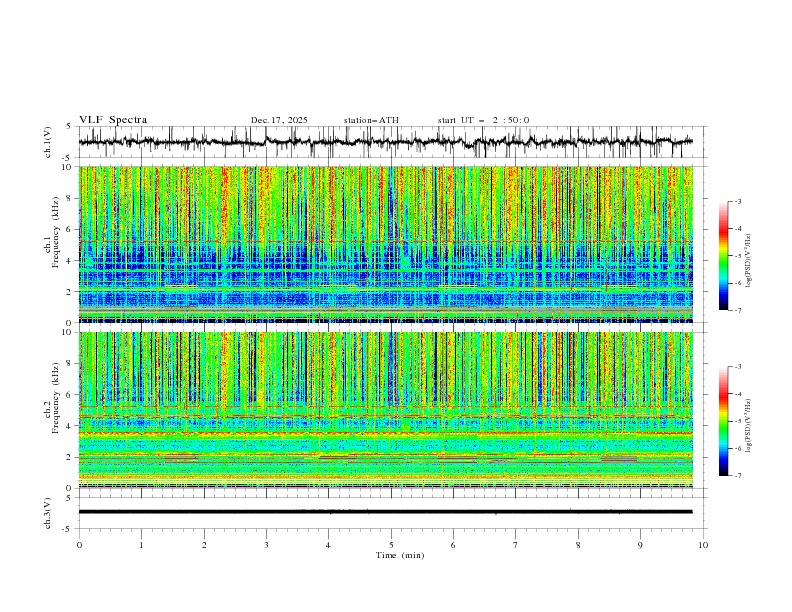The height and width of the screenshot is (612, 792).
Task: Click the 'Dec. 17, 2025' date label
Action: 279,120
